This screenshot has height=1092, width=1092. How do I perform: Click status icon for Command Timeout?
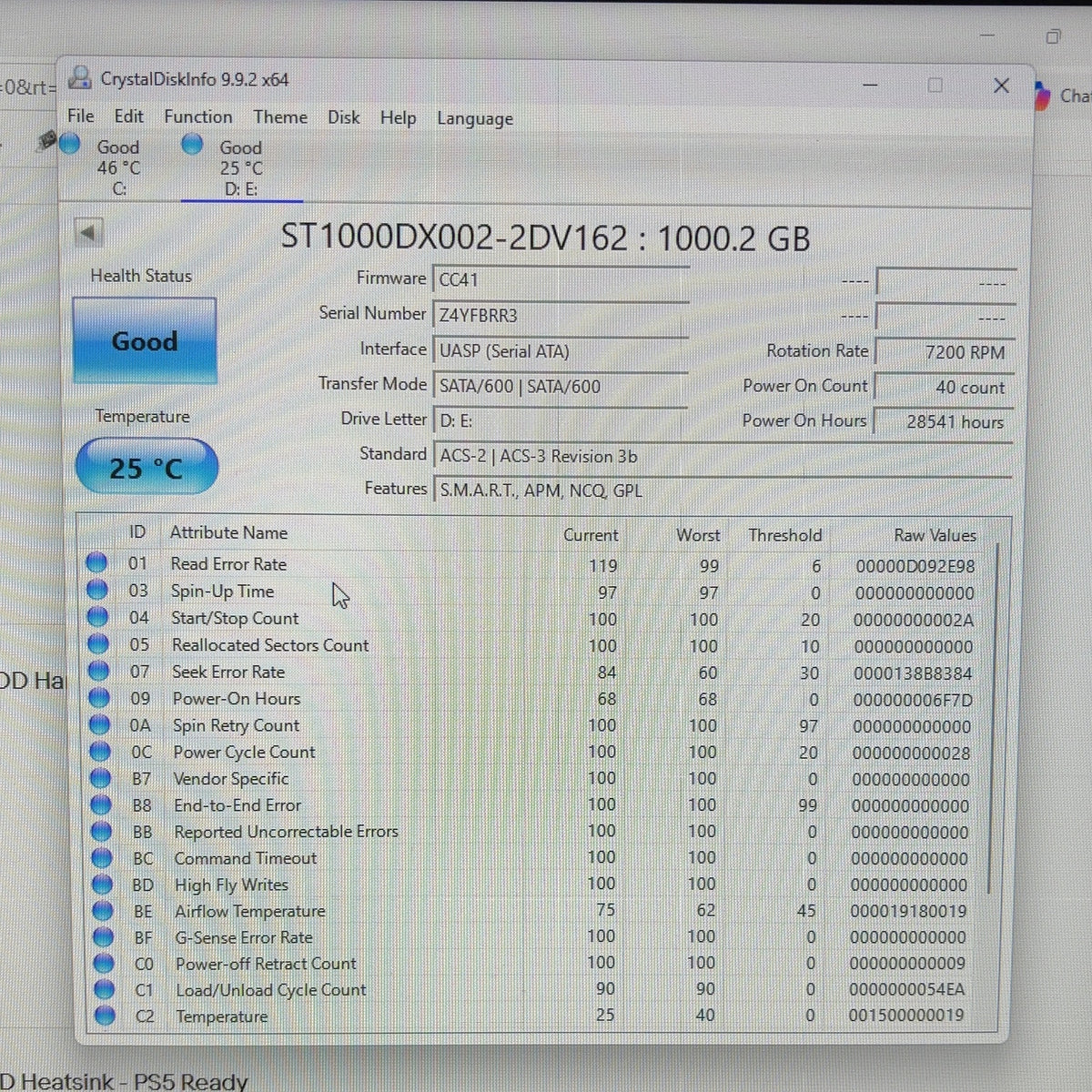(102, 858)
